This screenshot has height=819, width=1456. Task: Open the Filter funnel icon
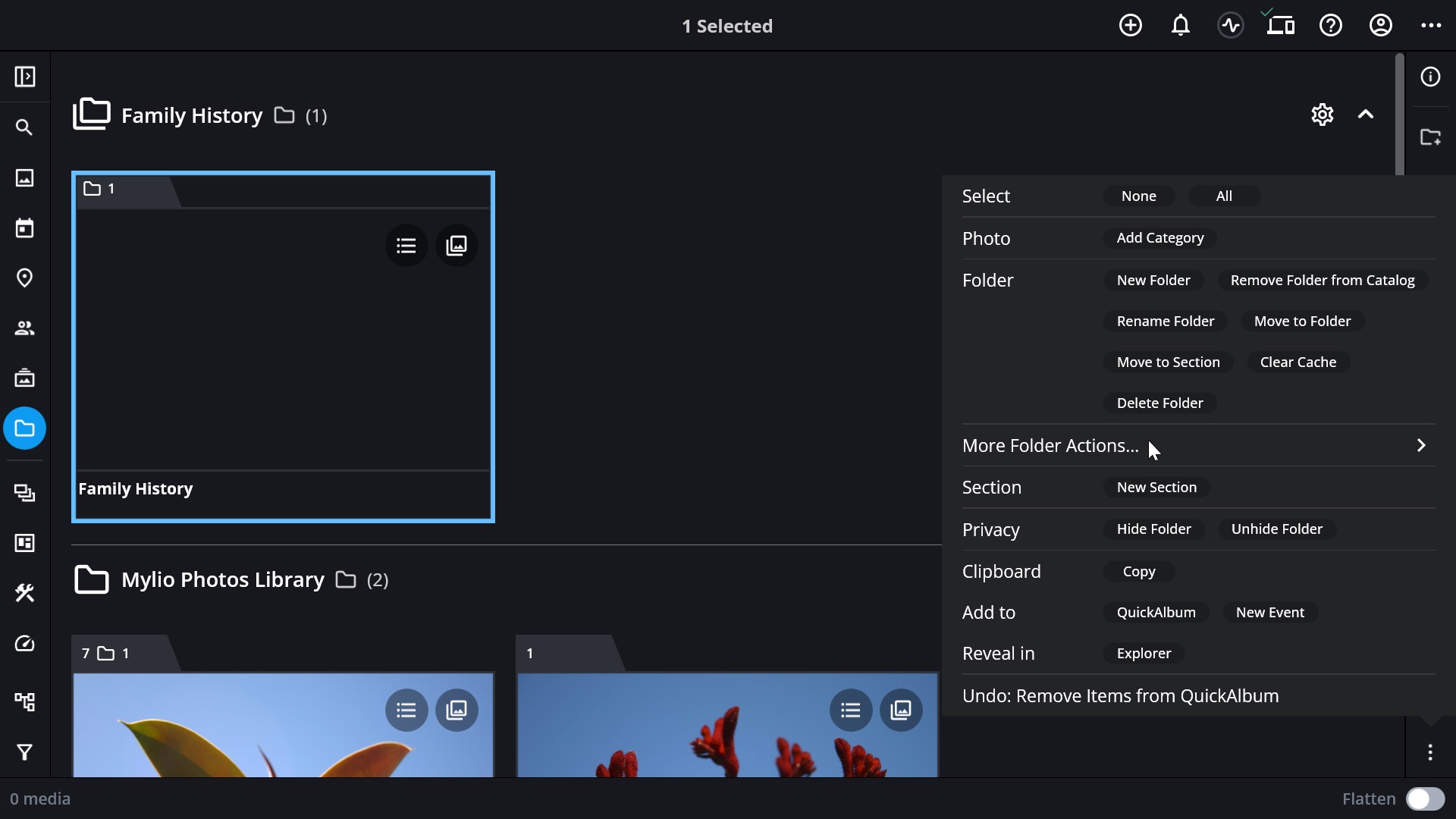point(25,752)
